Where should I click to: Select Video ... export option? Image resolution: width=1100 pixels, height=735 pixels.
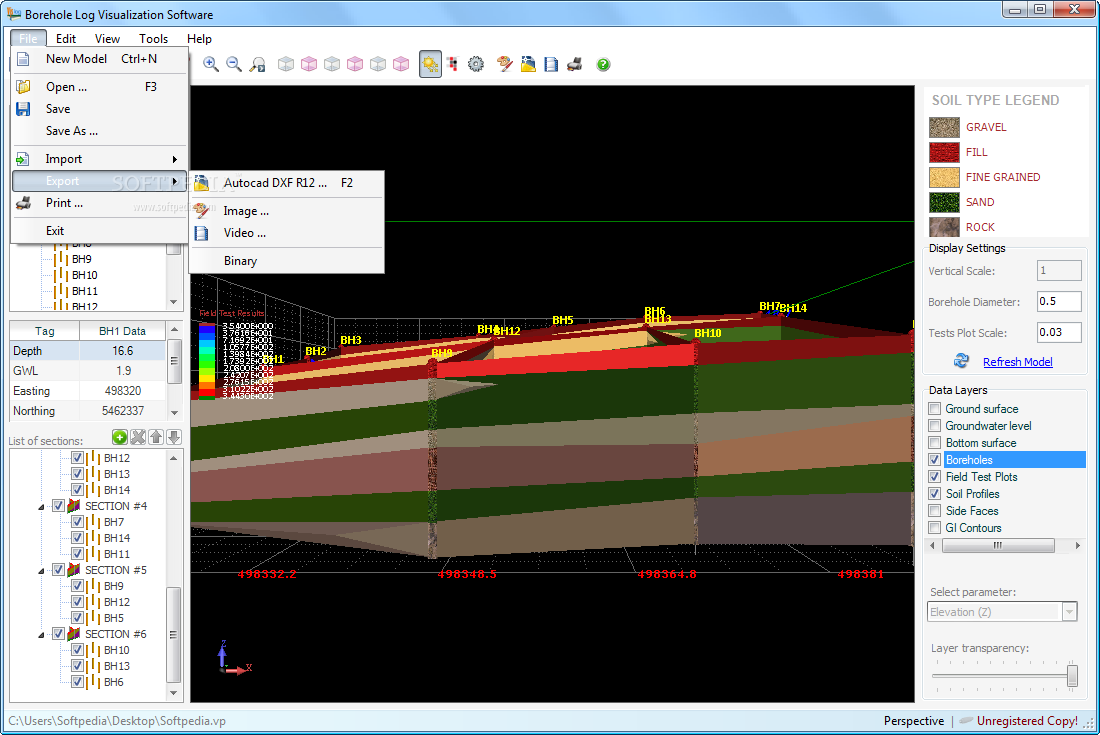coord(287,233)
